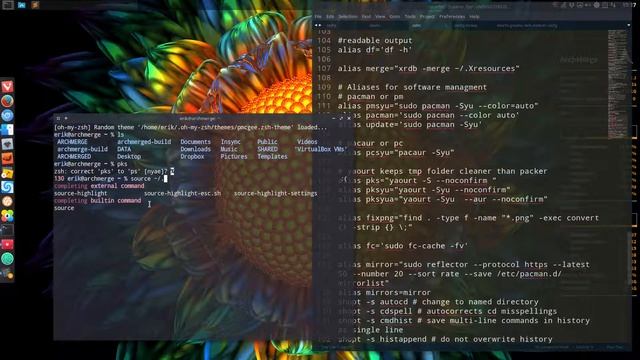Click the 'shopt -s histappend' line
This screenshot has height=360, width=640.
[445, 339]
